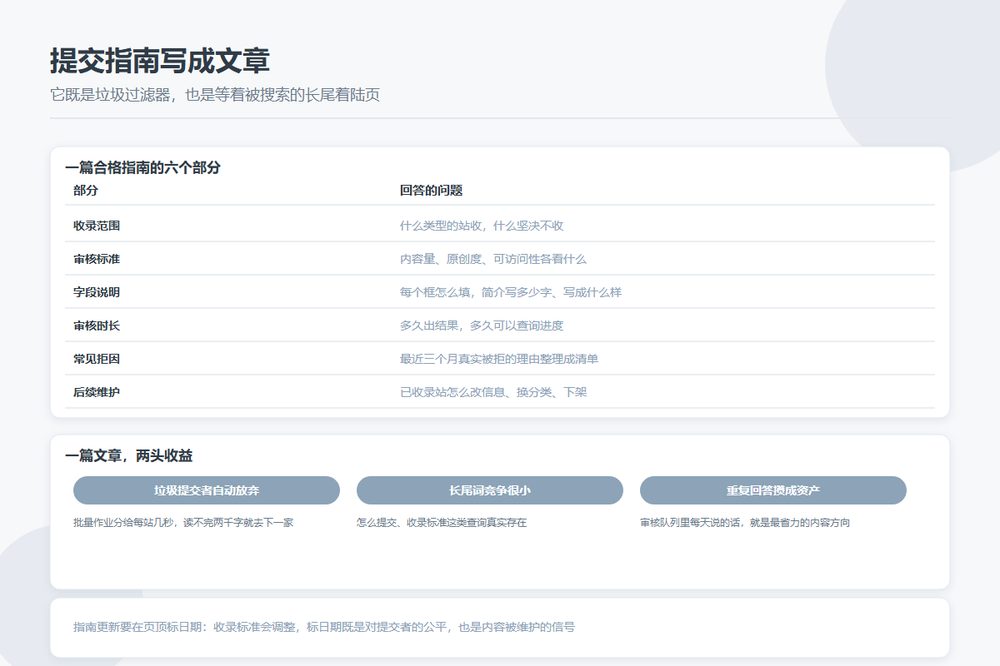Click the cell 已收录站怎么改信息、换分类、下架
The height and width of the screenshot is (666, 1000).
(x=493, y=392)
